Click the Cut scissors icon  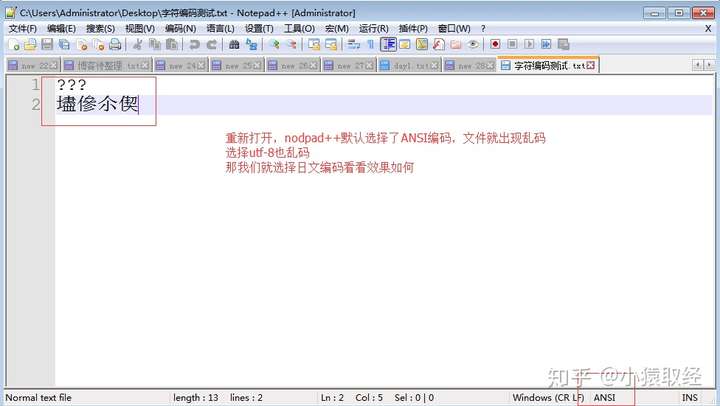(x=139, y=45)
